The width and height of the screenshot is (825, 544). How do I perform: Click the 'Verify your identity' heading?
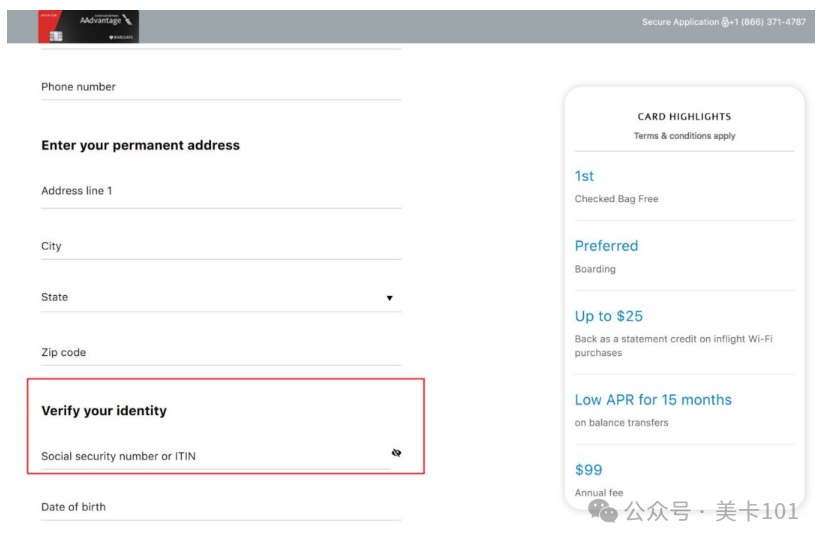point(104,411)
